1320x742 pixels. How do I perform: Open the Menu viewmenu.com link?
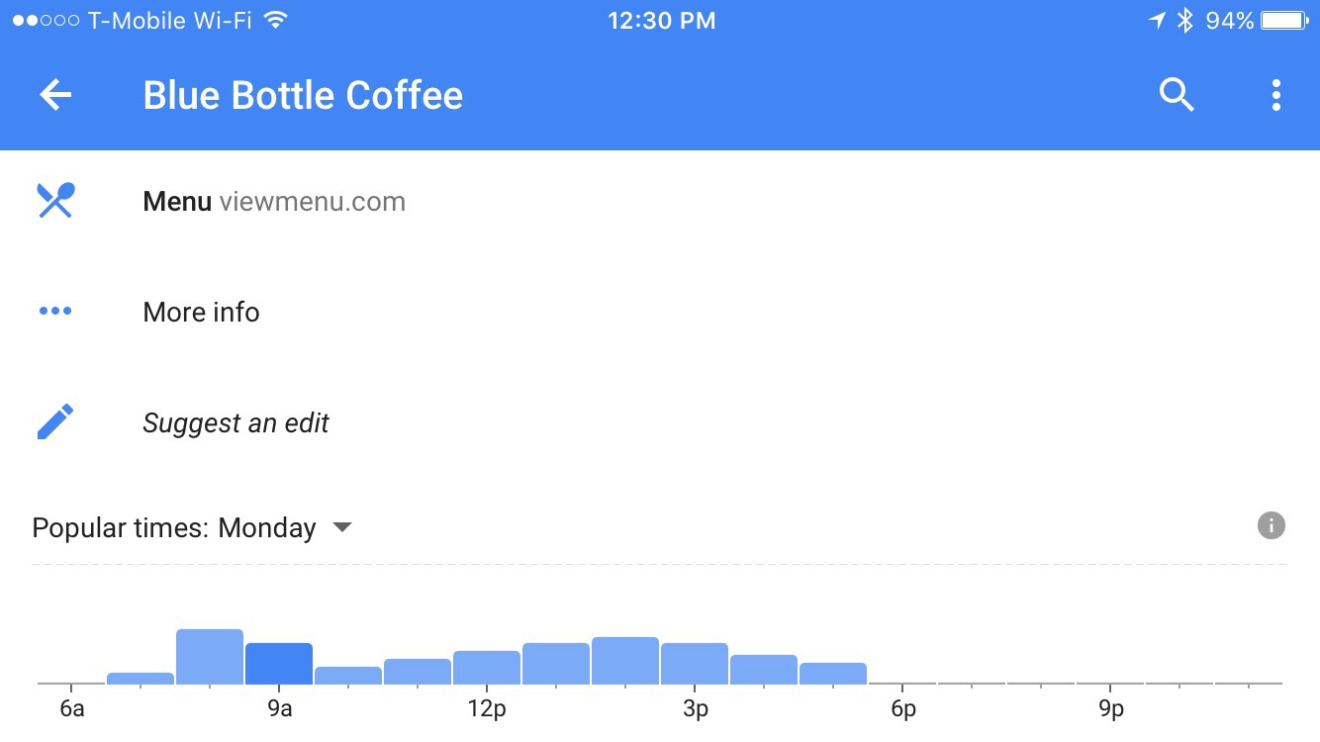pos(274,201)
